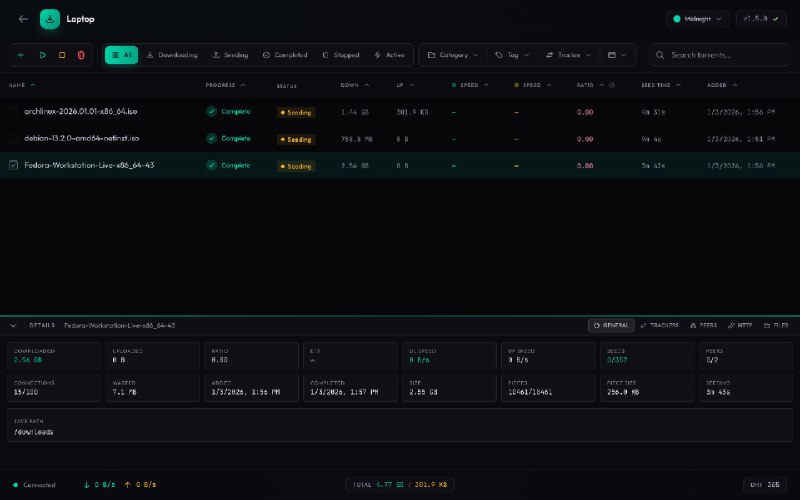Switch to Peers details tab
800x500 pixels.
pyautogui.click(x=704, y=326)
